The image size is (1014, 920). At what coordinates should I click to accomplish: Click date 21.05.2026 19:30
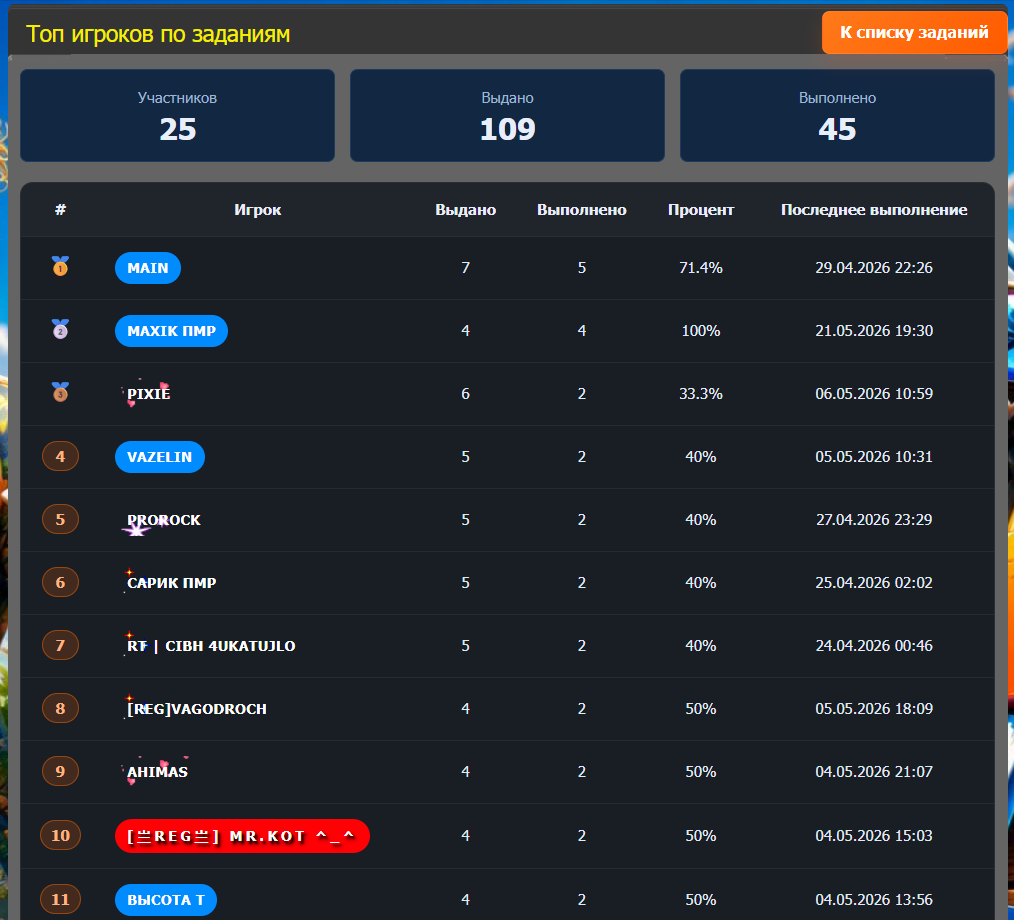[x=874, y=330]
